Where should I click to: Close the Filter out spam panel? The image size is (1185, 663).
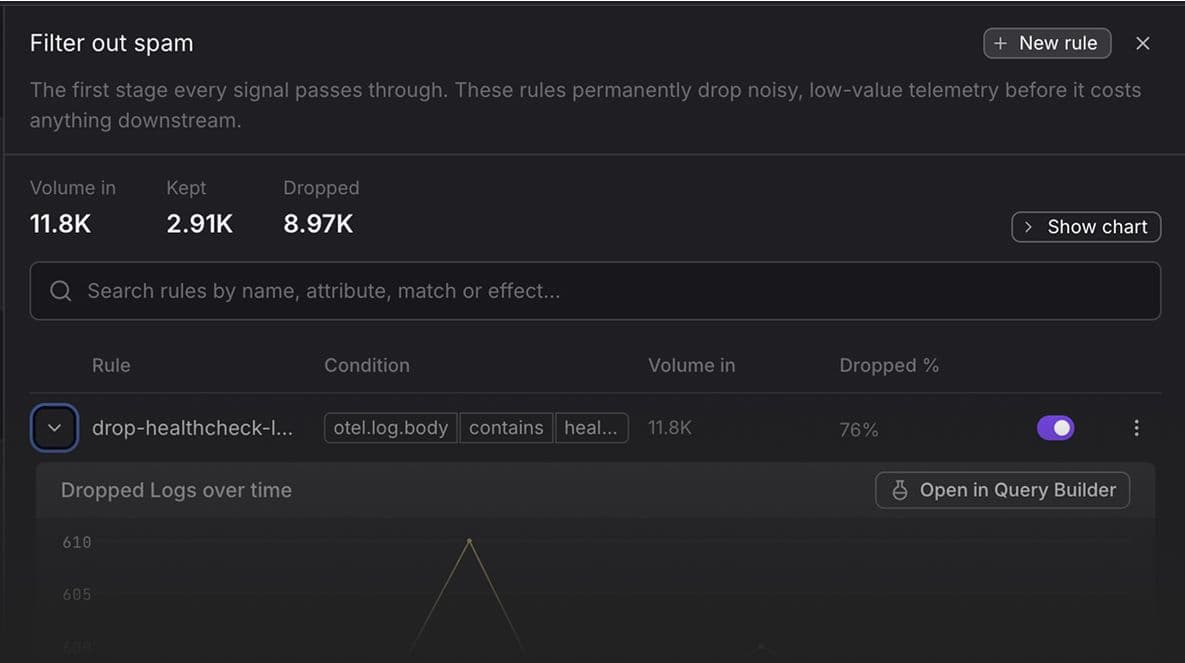coord(1143,44)
